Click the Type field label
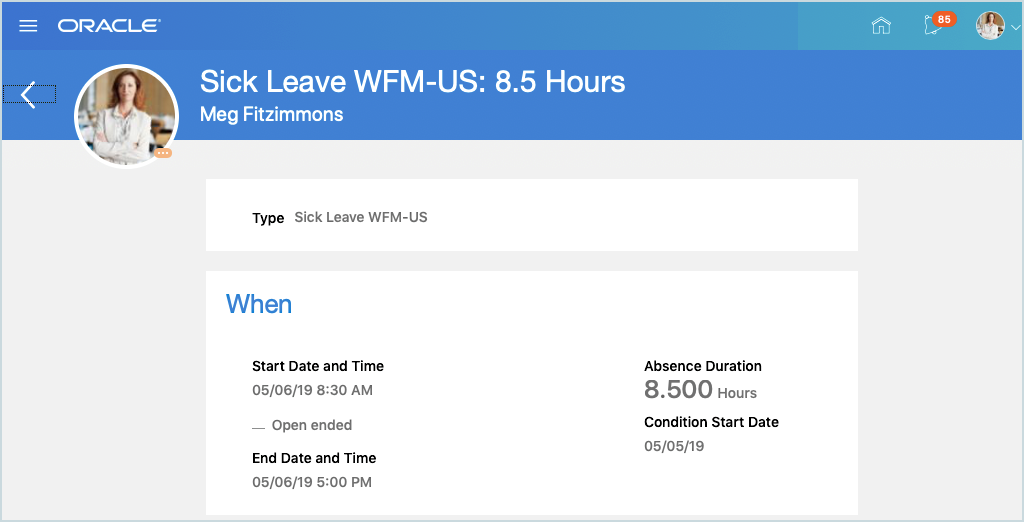This screenshot has height=522, width=1024. [268, 218]
